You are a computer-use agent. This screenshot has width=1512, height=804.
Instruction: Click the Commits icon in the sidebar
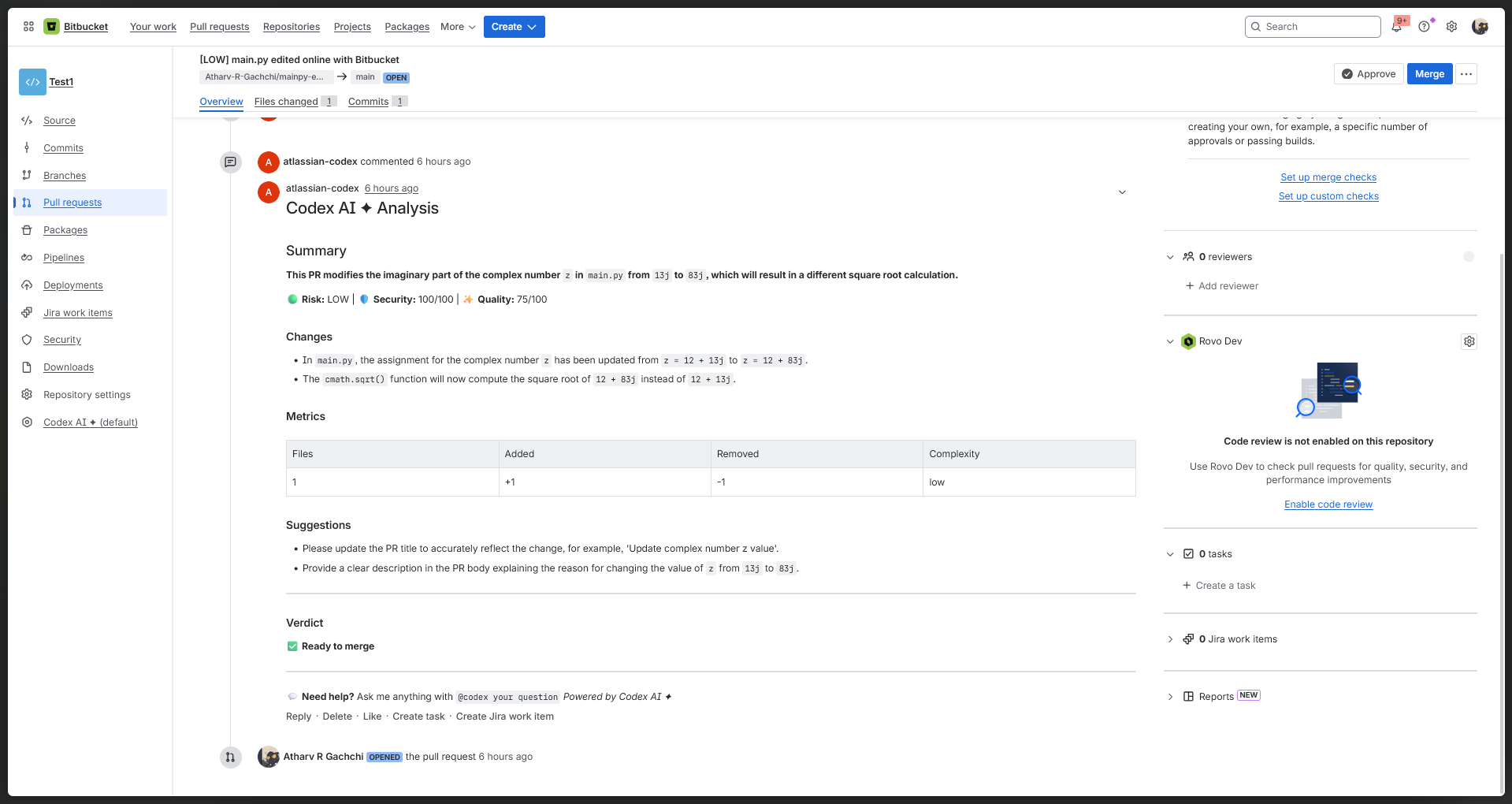point(27,148)
